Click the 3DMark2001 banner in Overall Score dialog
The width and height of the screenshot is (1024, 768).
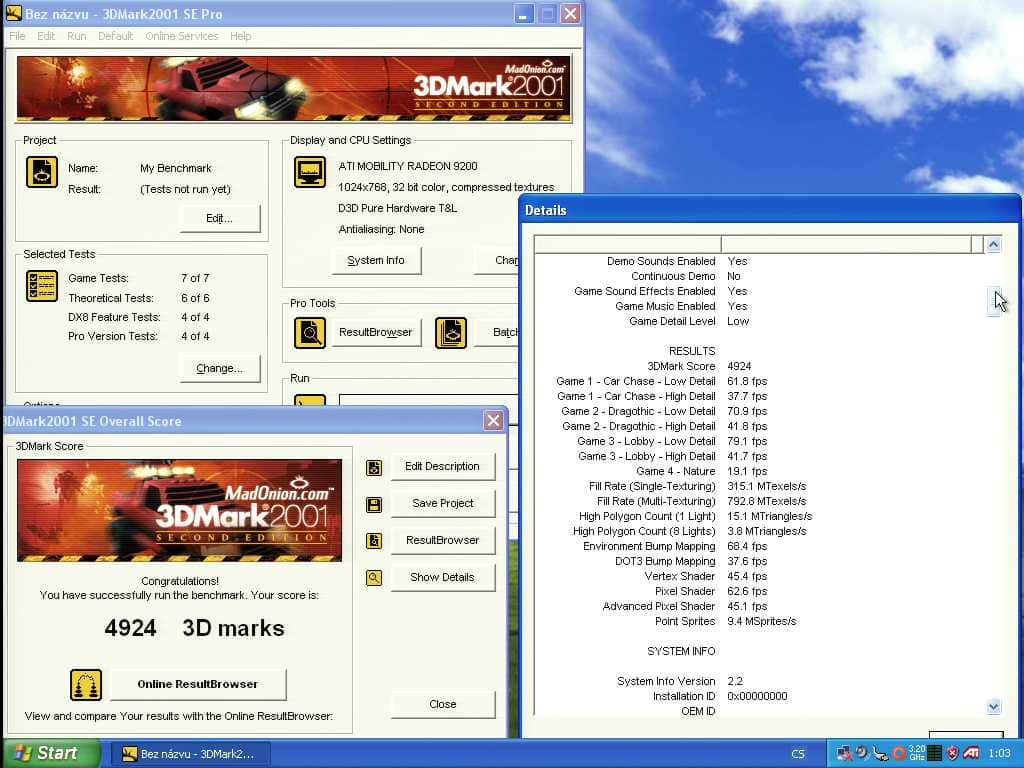tap(180, 511)
